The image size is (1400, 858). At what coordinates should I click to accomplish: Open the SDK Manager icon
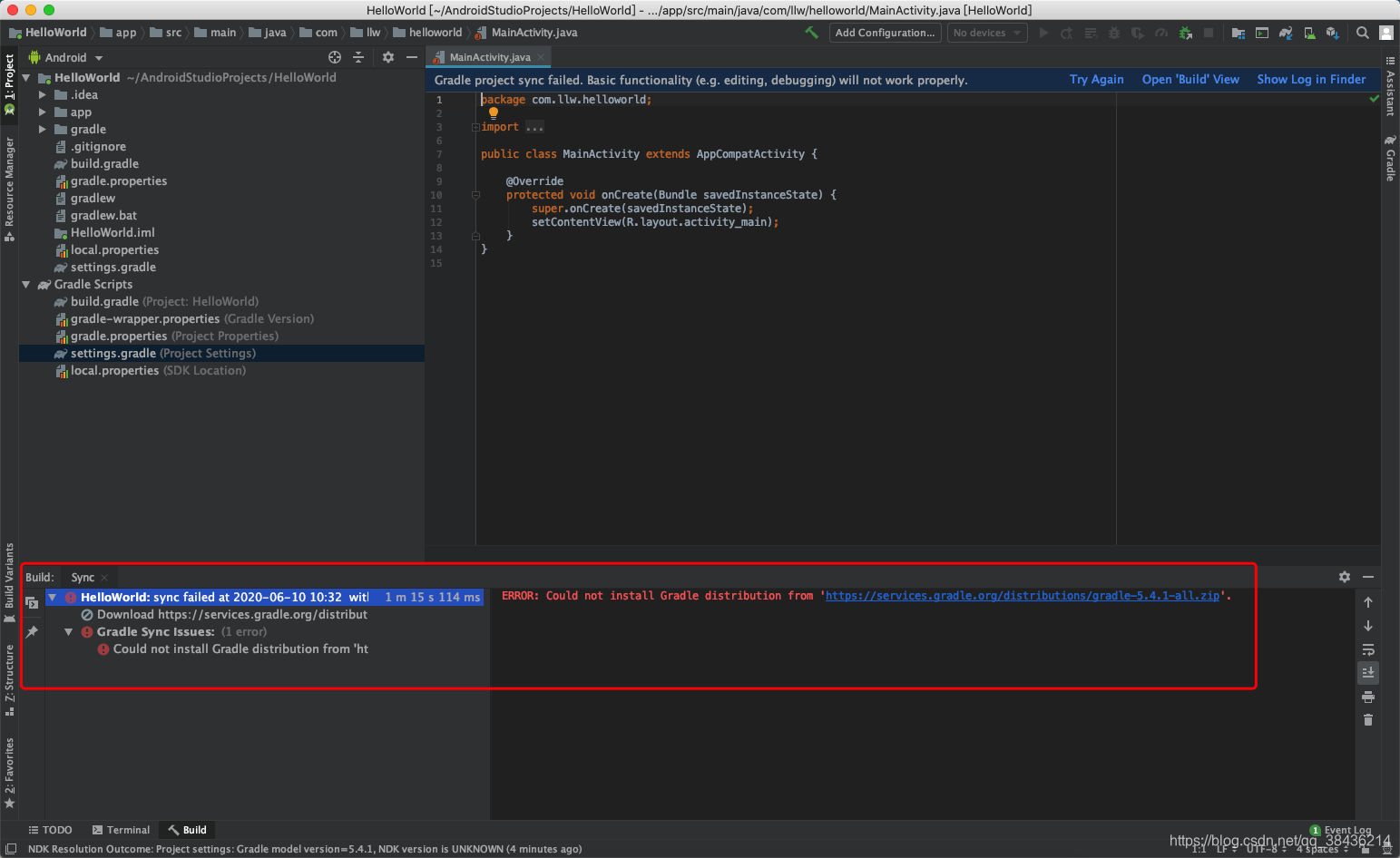click(1332, 33)
